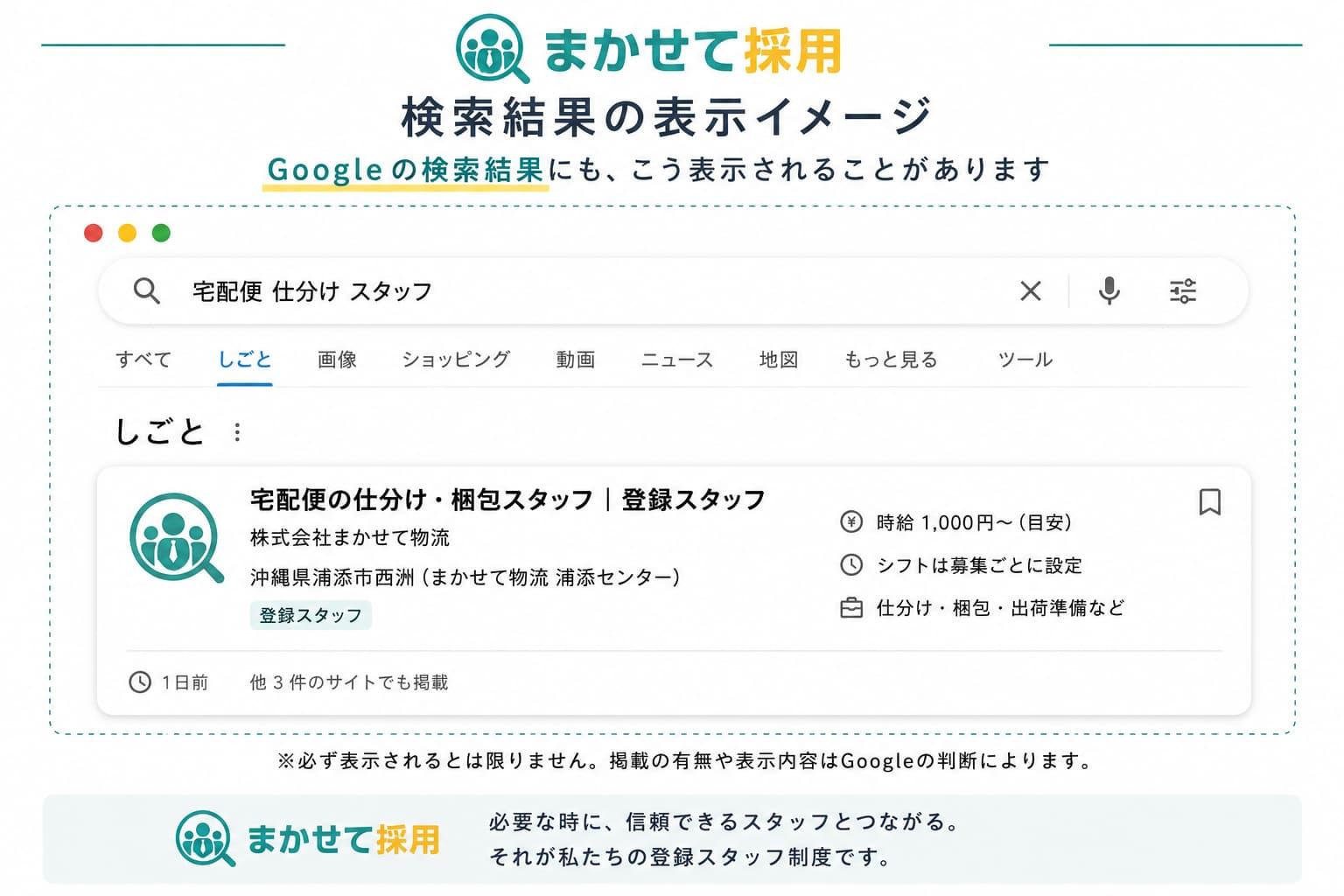Open three-dot menu beside しごと heading
The image size is (1344, 896).
click(237, 432)
